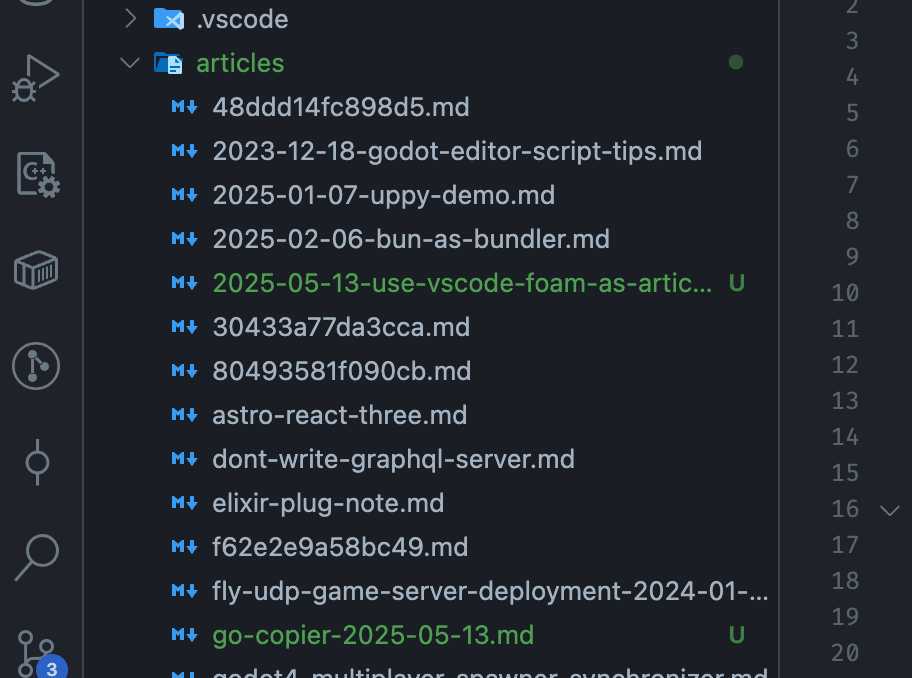Click the U status badge on 2025-05-13-use-vscode-foam file
Screen dimensions: 912x678
[736, 283]
